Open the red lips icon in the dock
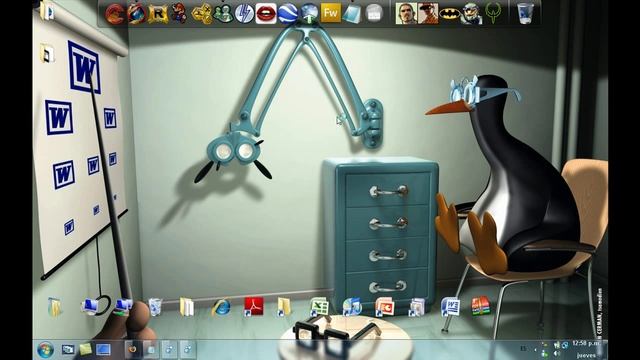This screenshot has width=640, height=360. point(266,13)
